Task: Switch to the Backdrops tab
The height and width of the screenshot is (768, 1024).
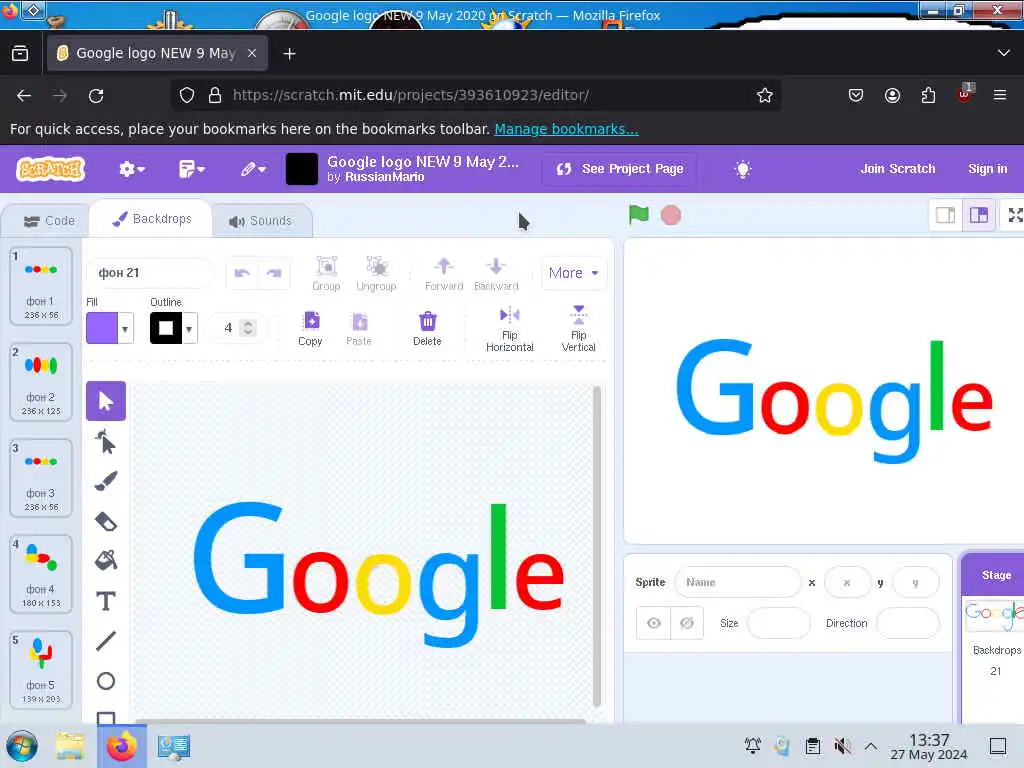Action: (152, 219)
